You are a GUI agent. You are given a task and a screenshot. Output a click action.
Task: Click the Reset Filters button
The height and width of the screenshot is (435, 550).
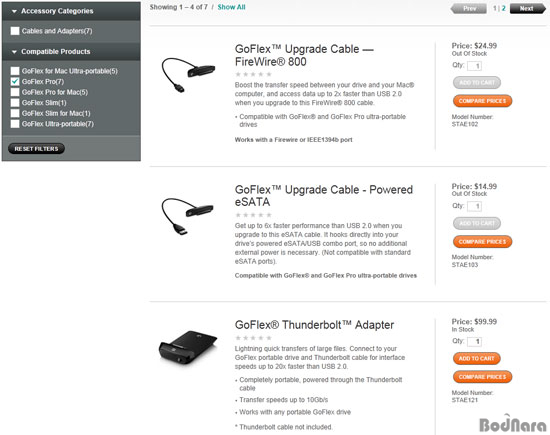(36, 149)
